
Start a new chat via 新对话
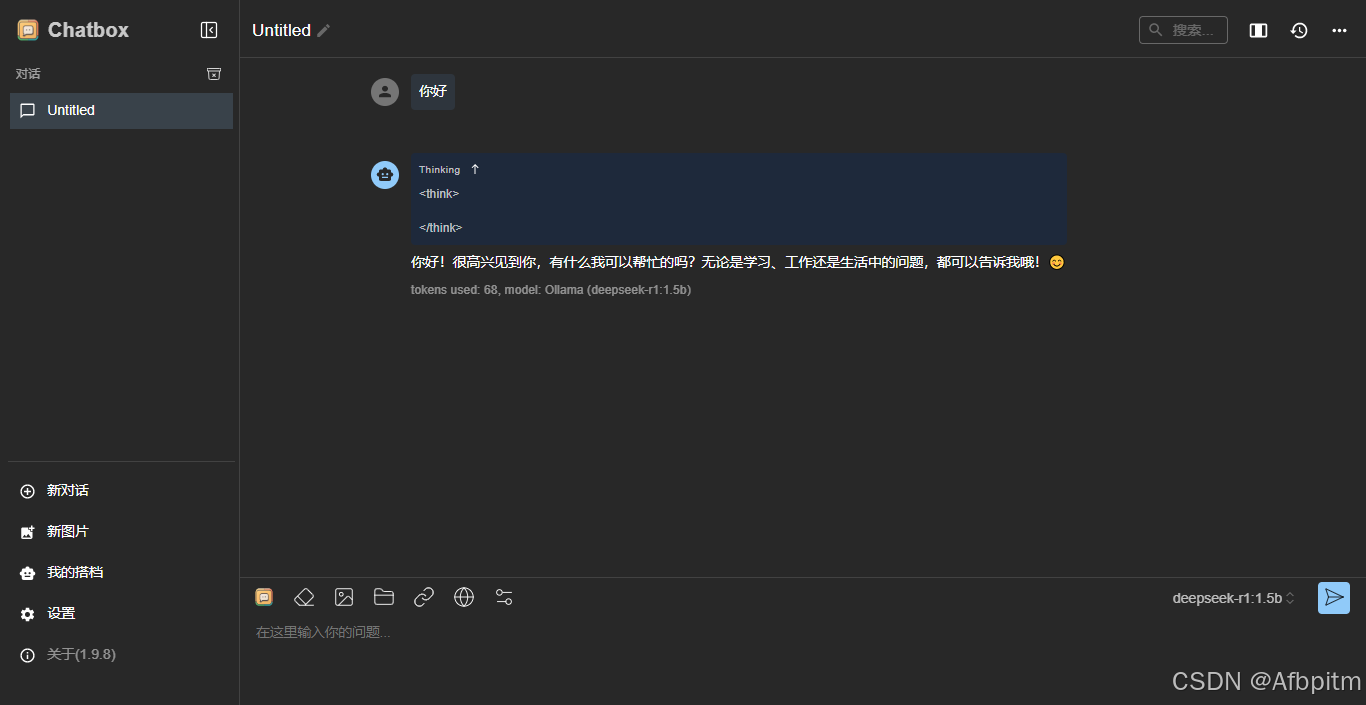point(66,490)
